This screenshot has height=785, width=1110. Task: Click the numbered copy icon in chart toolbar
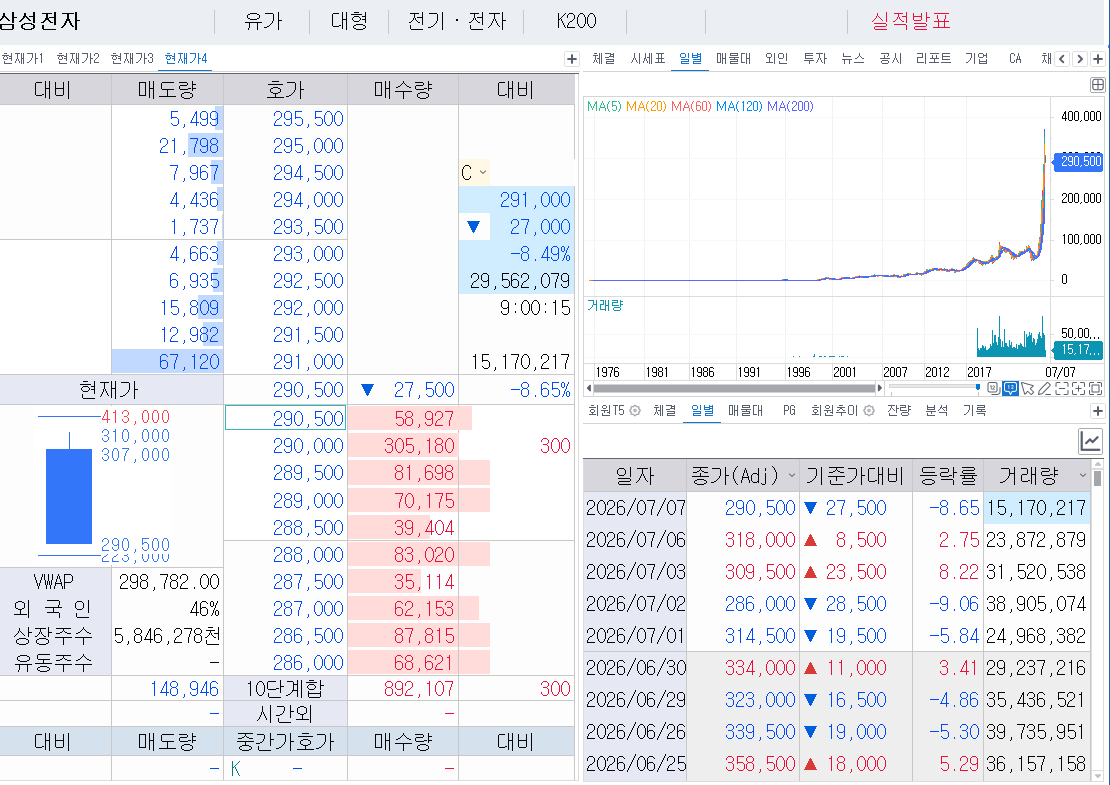pos(994,388)
